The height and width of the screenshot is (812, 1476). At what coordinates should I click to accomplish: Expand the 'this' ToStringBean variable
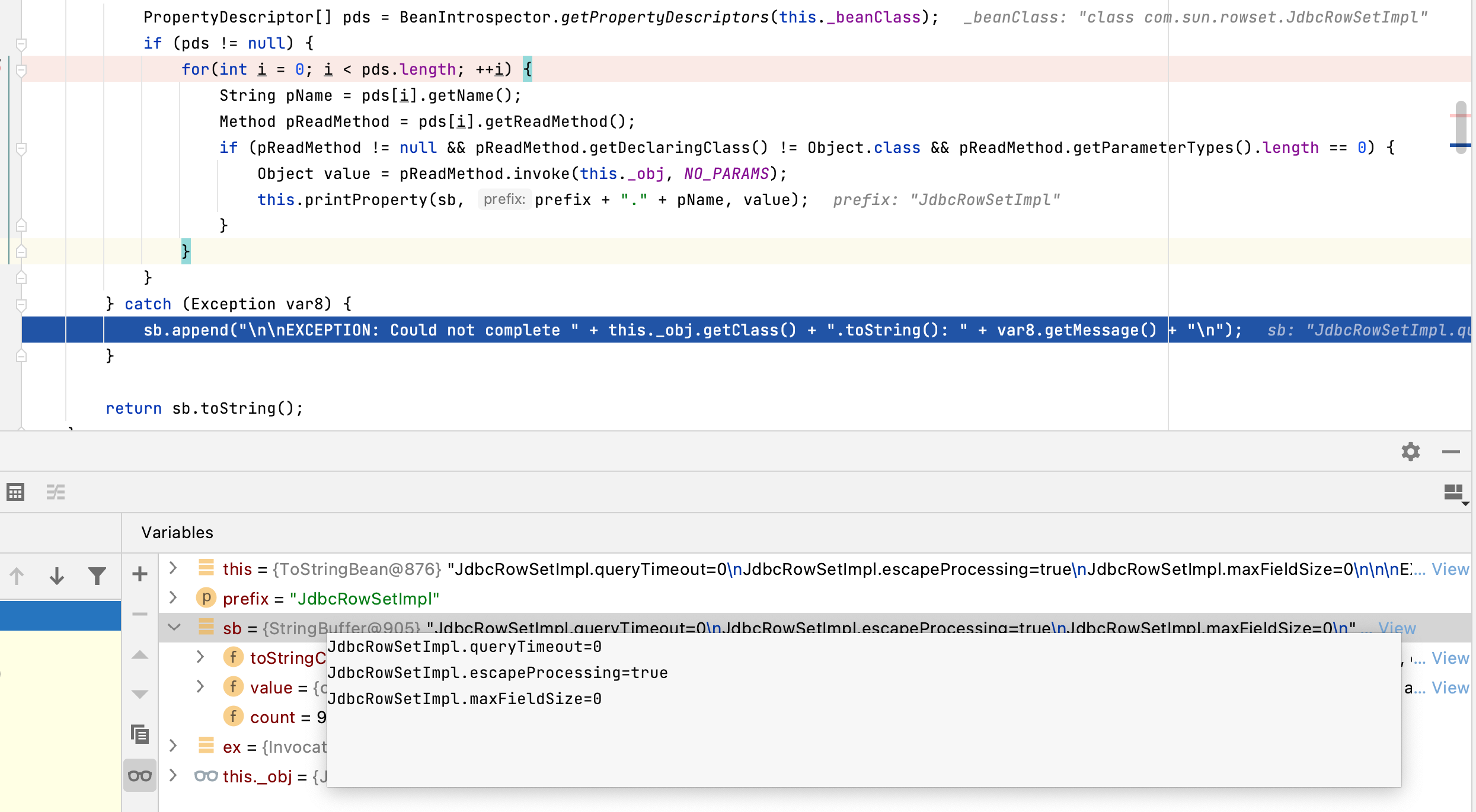173,568
